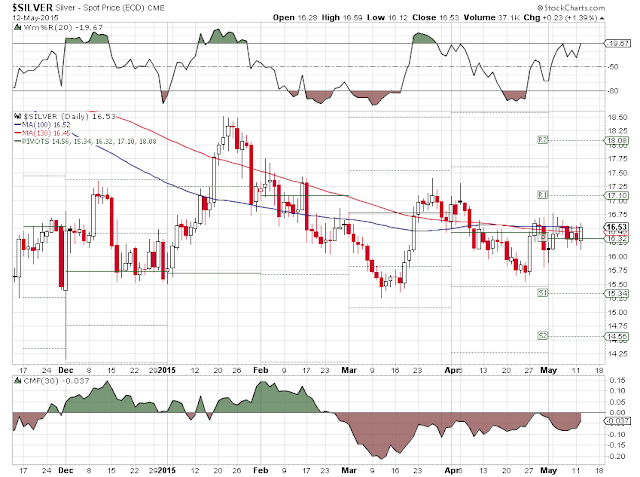Viewport: 640px width, 477px height.
Task: Click the 17.10 pivot price tag
Action: [x=618, y=195]
